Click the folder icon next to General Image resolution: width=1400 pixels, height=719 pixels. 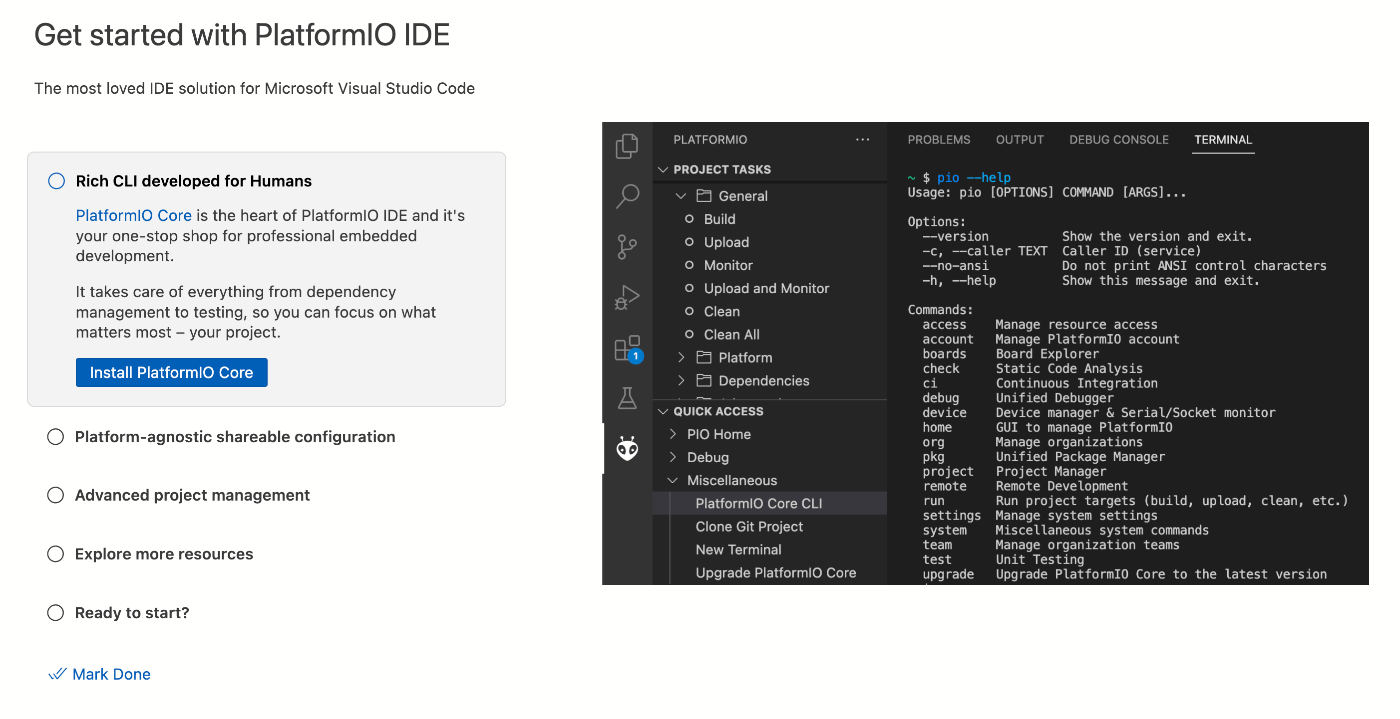[703, 196]
